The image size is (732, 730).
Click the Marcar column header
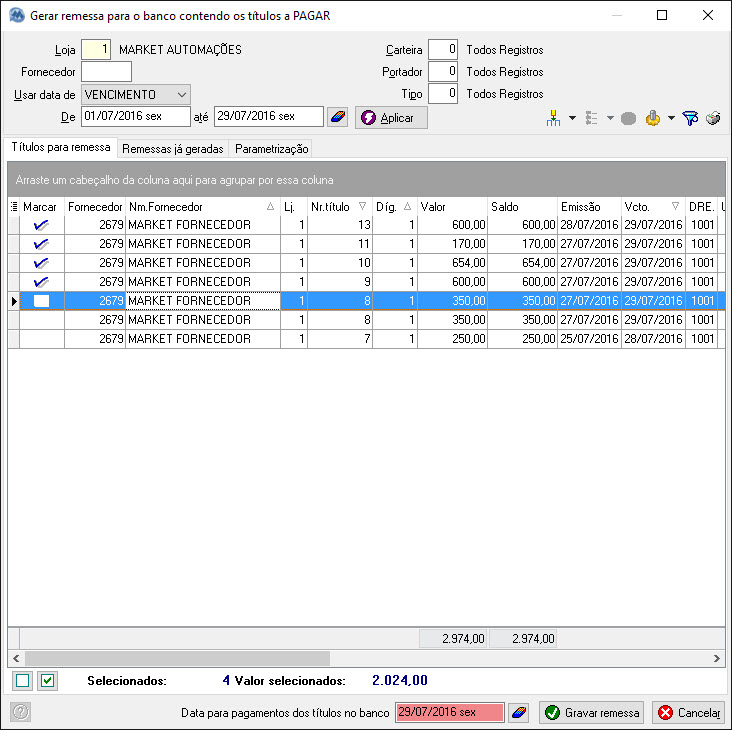click(x=42, y=207)
